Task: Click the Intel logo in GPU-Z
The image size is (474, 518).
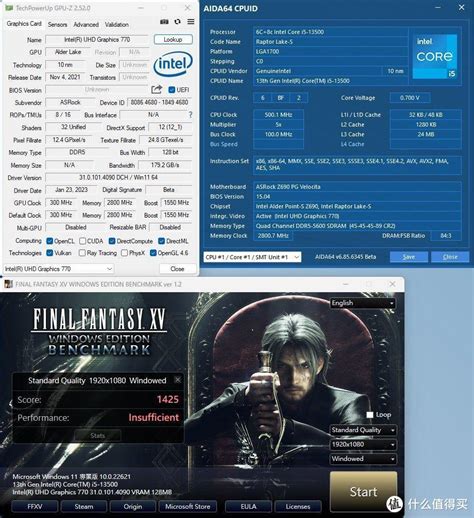Action: 173,63
